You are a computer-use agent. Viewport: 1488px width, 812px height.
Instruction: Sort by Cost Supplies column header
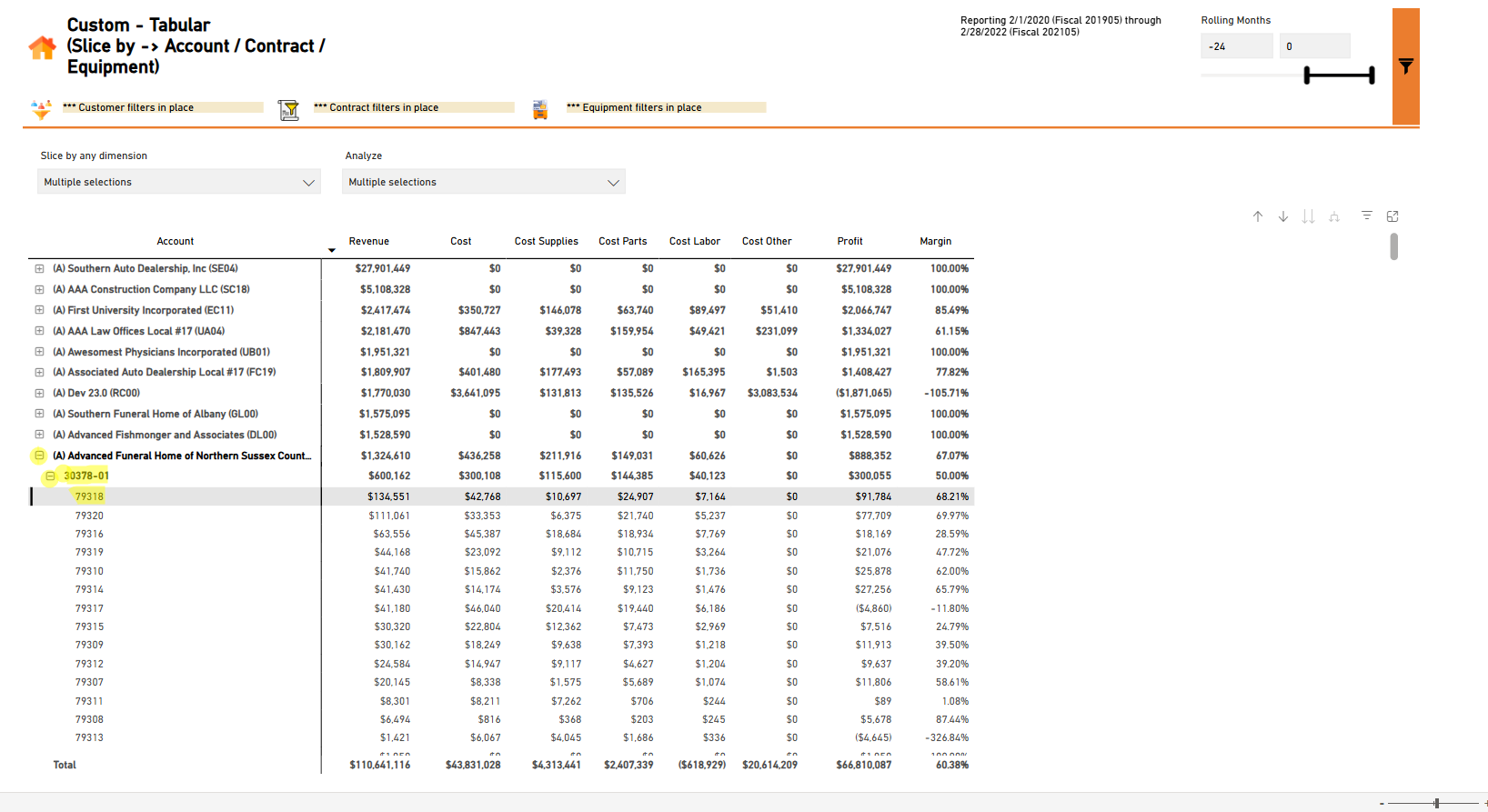point(547,241)
